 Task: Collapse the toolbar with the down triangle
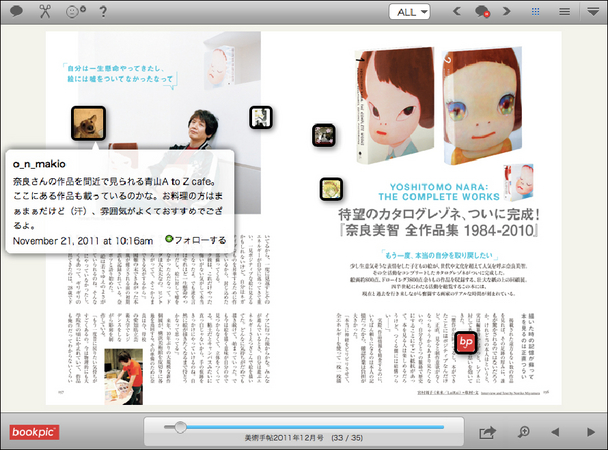click(x=593, y=12)
